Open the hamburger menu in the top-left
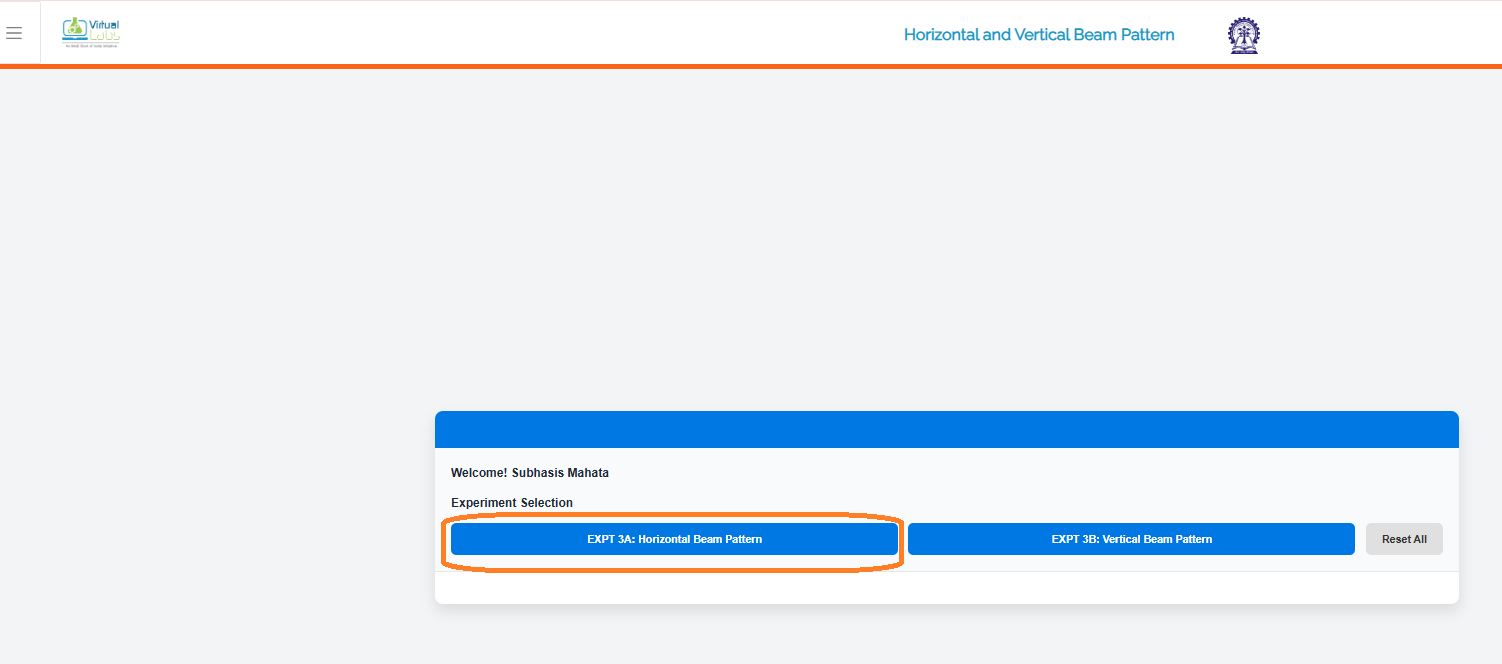 pyautogui.click(x=14, y=34)
